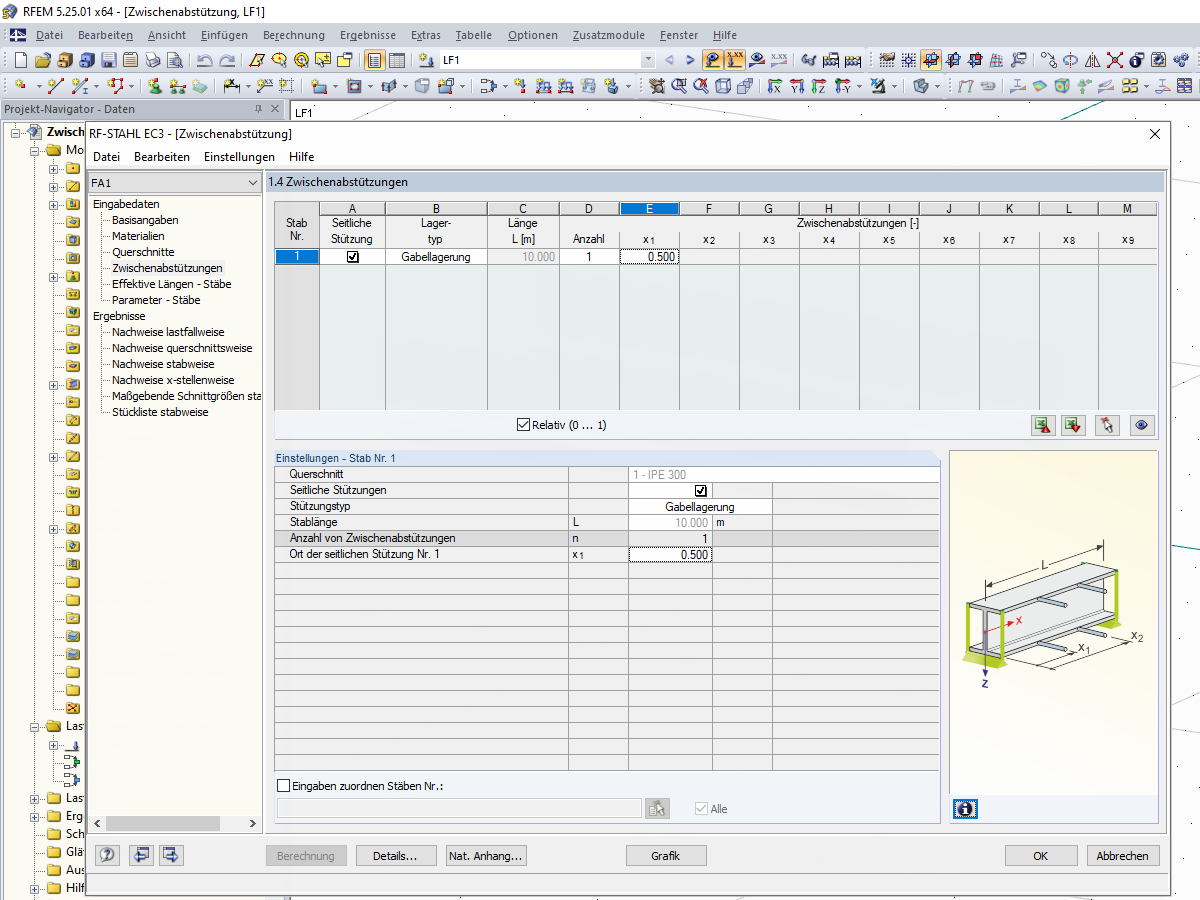The image size is (1200, 900).
Task: Click the disabled member-pick icon beside the field
Action: click(x=657, y=809)
